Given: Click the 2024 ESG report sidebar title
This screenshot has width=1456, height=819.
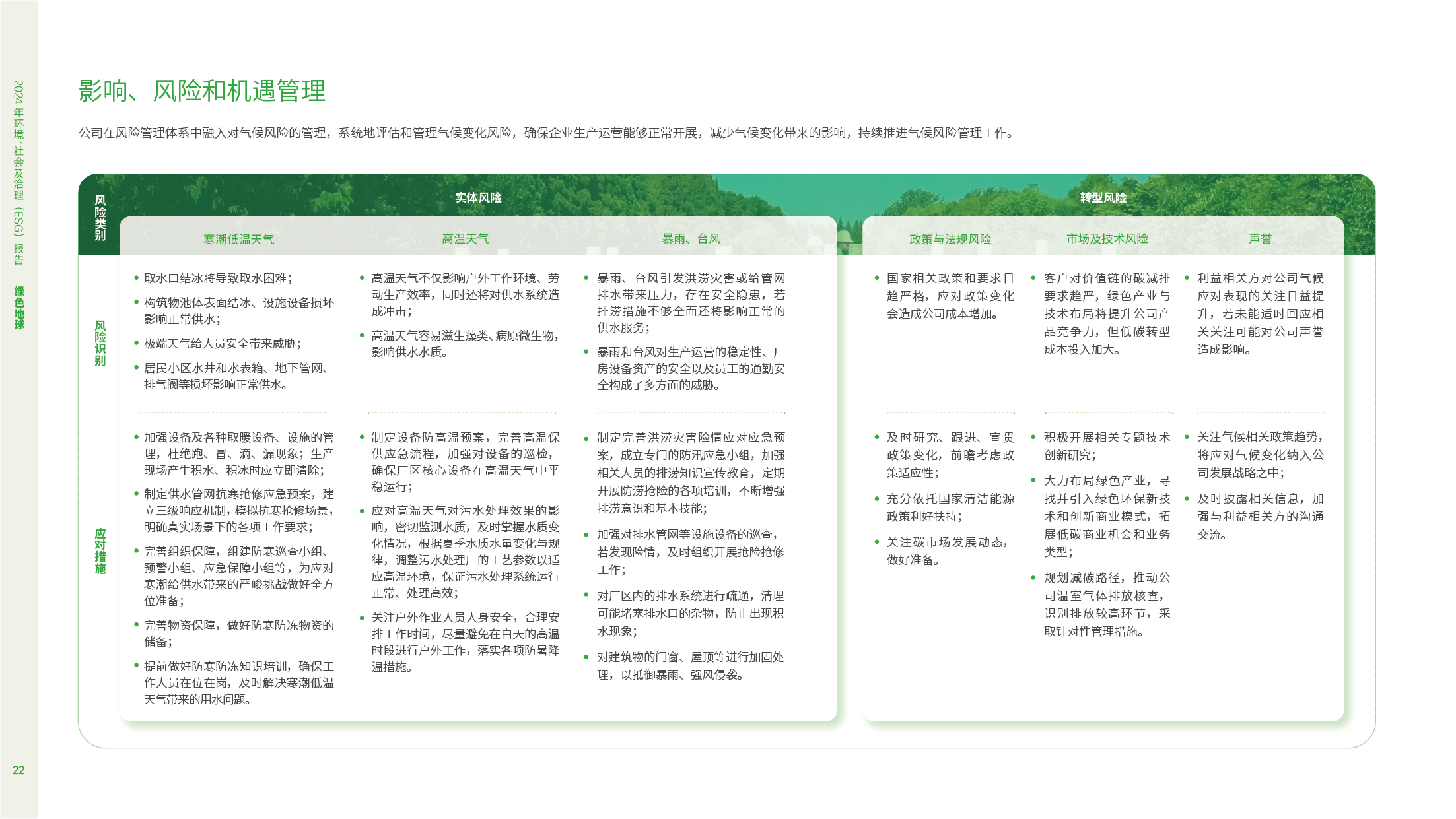Looking at the screenshot, I should coord(19,172).
